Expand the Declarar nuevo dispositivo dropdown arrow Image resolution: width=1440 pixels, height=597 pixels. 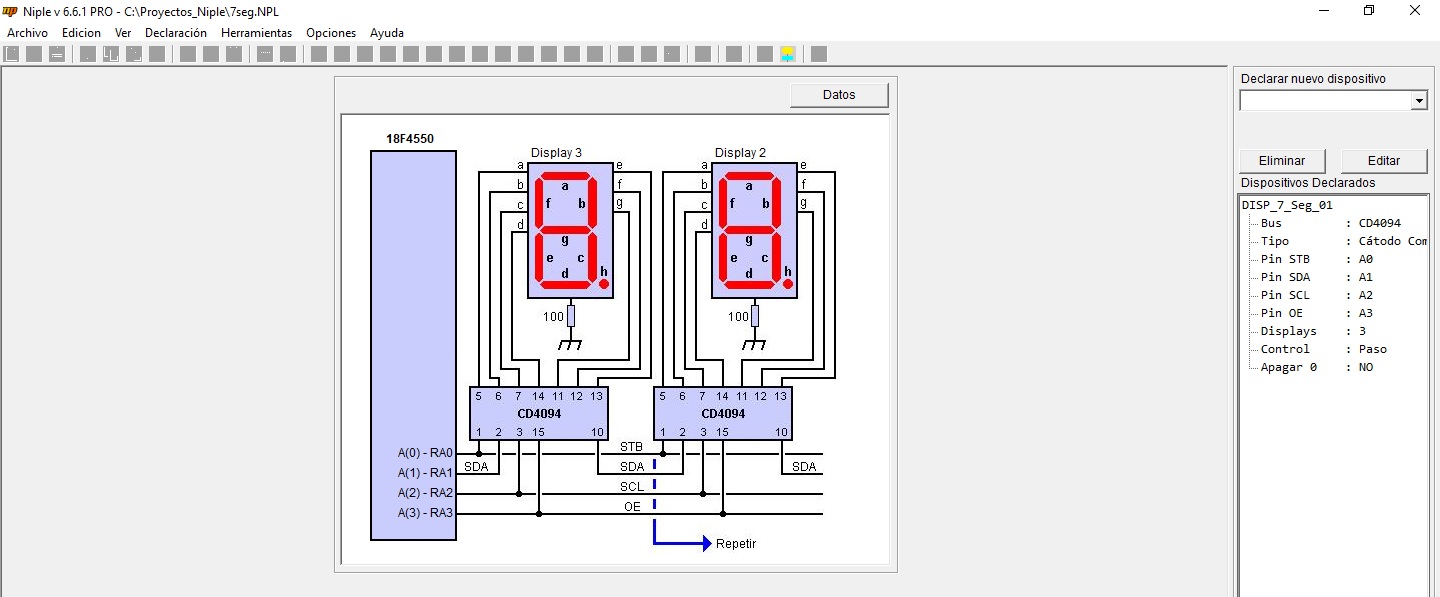1419,101
